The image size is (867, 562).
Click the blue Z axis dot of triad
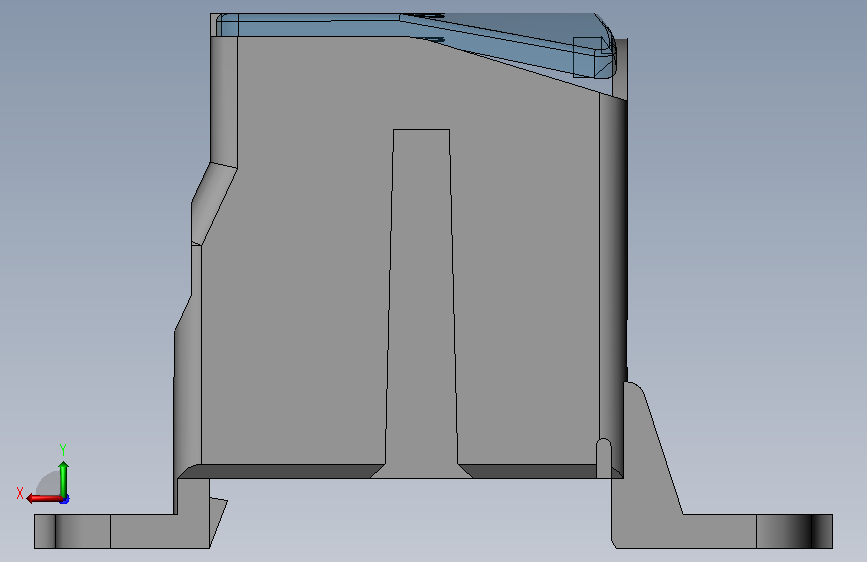tap(65, 499)
